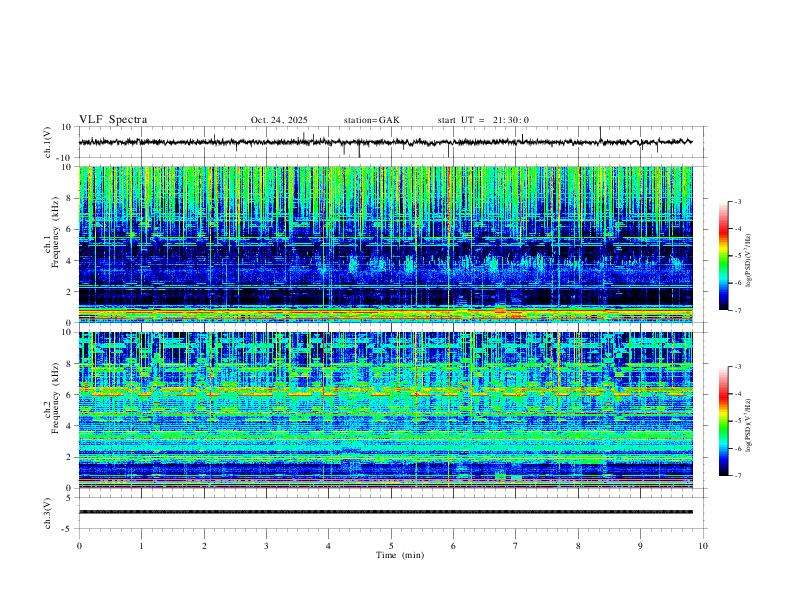Click the ch.1 spectrogram color bar
Image resolution: width=792 pixels, height=612 pixels.
pos(723,256)
